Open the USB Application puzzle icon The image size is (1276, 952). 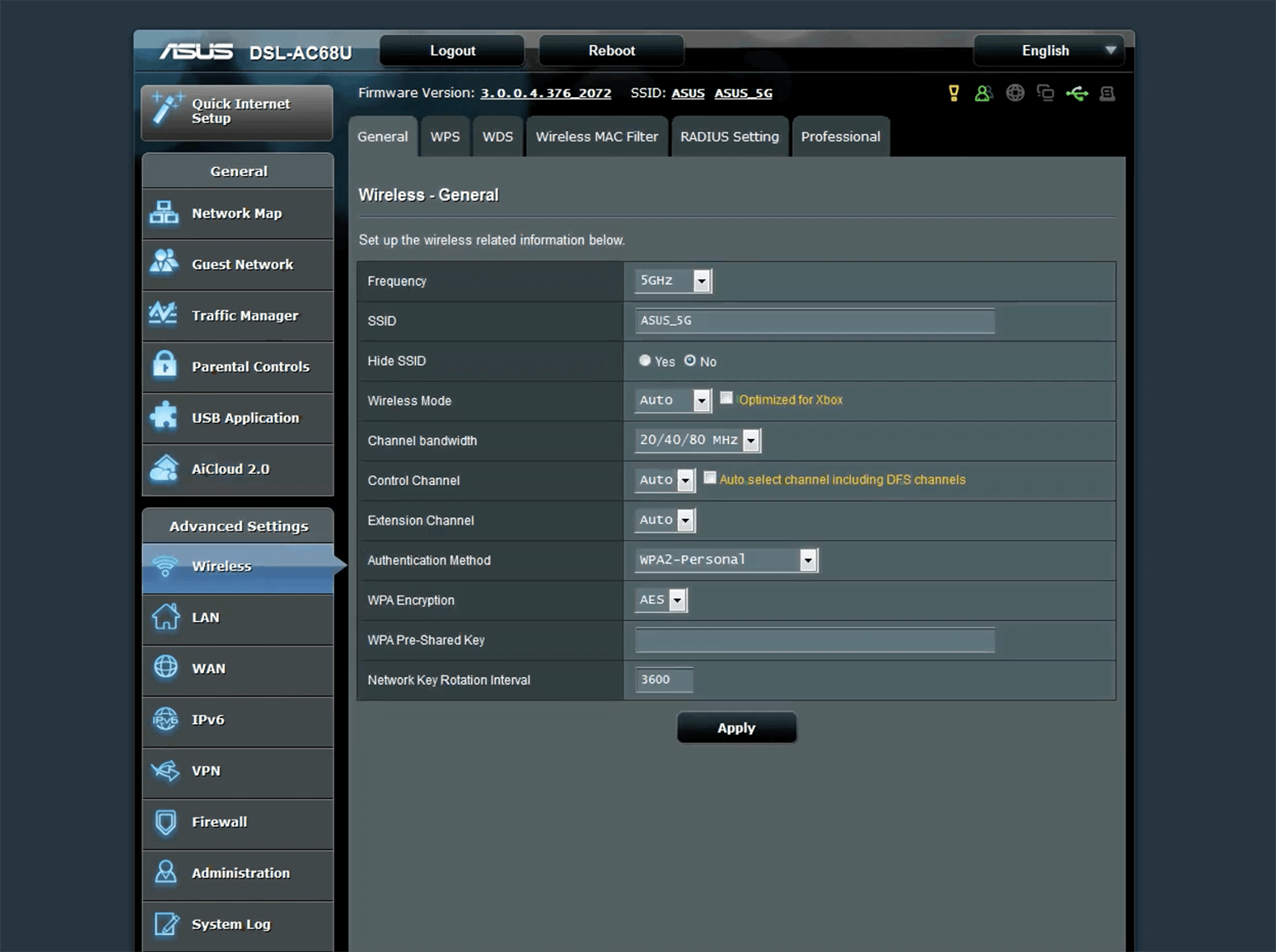pos(164,417)
